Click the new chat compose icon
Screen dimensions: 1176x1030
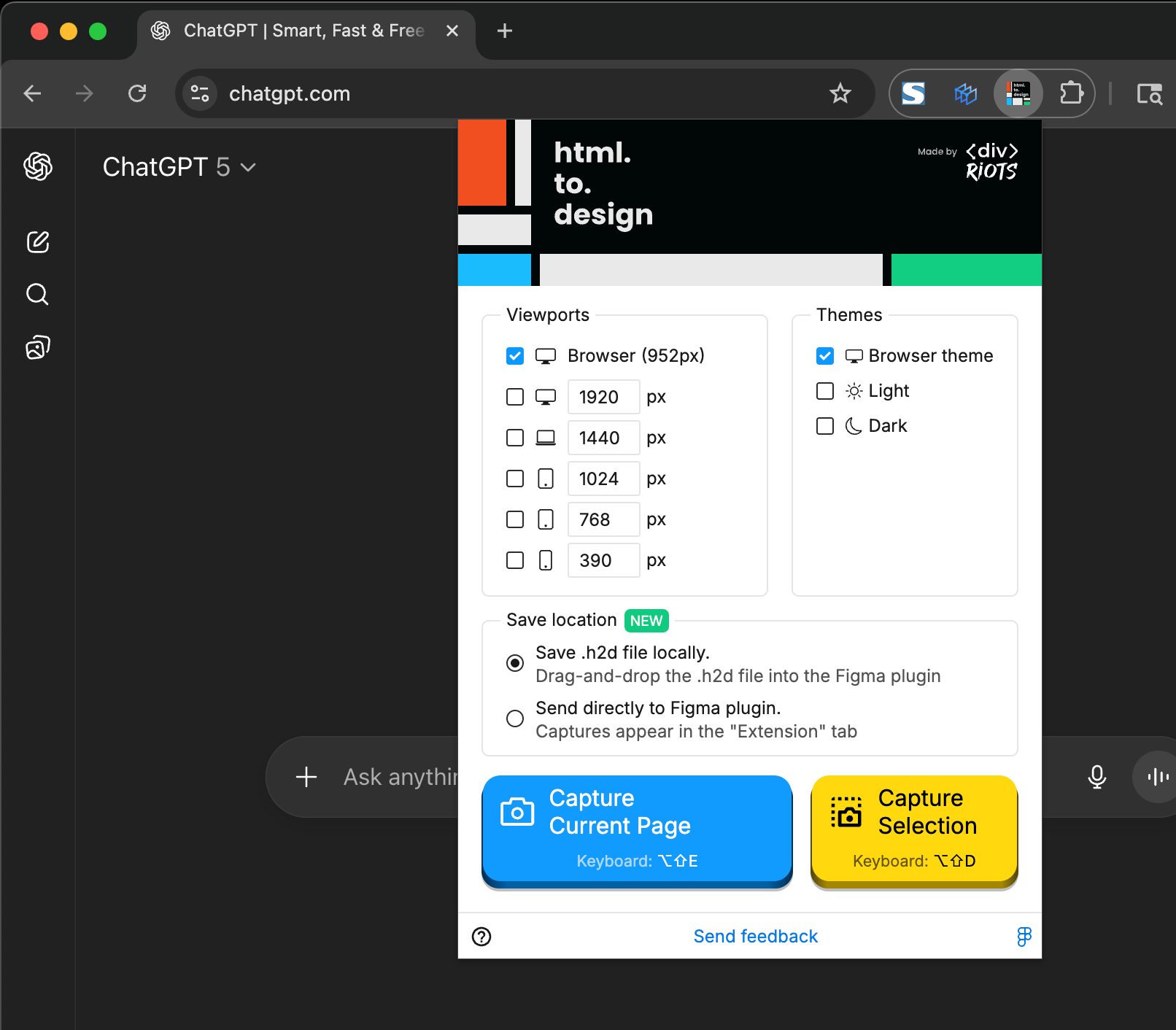tap(38, 242)
